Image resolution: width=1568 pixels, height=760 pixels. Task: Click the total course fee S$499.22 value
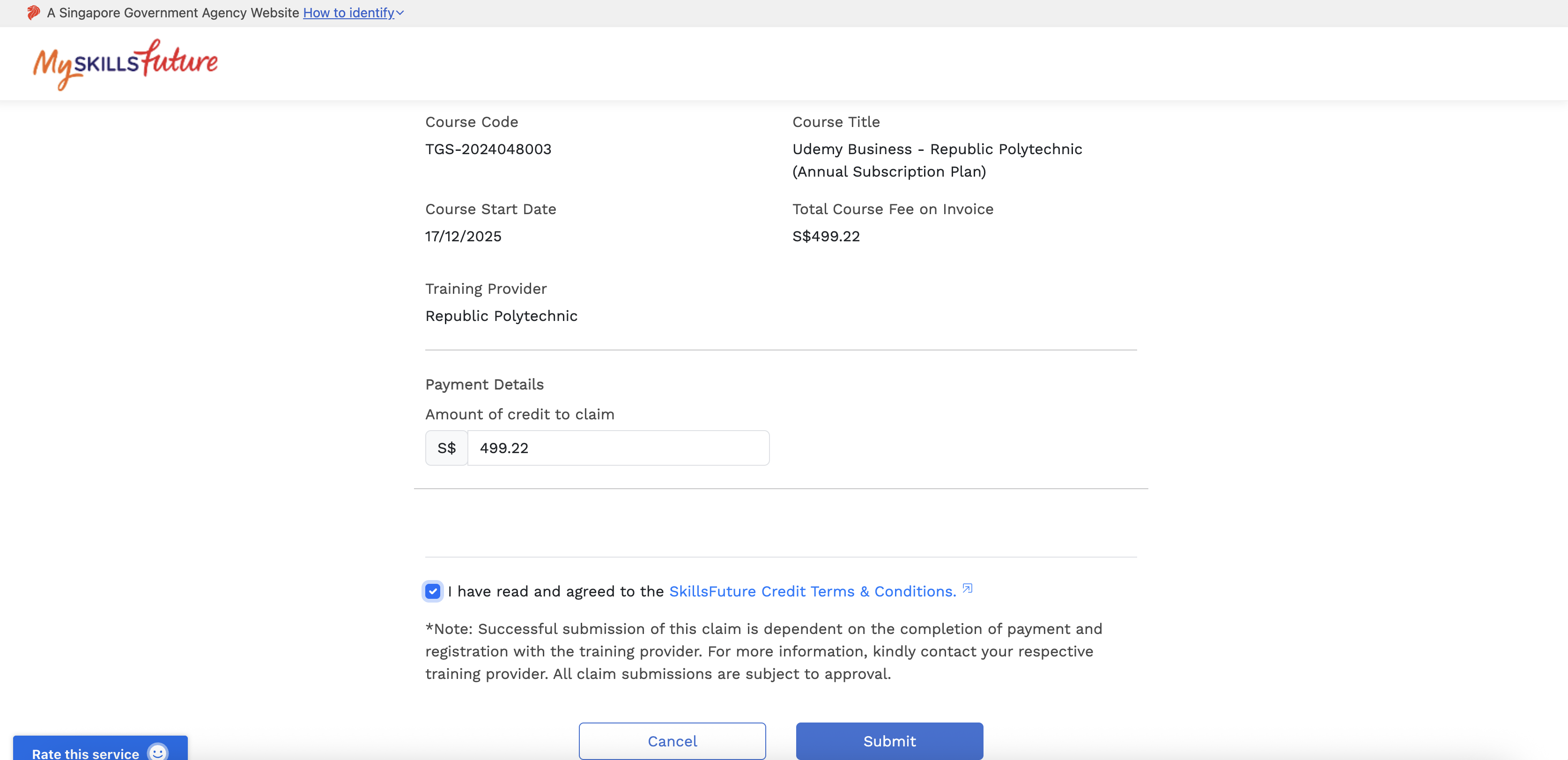point(825,236)
